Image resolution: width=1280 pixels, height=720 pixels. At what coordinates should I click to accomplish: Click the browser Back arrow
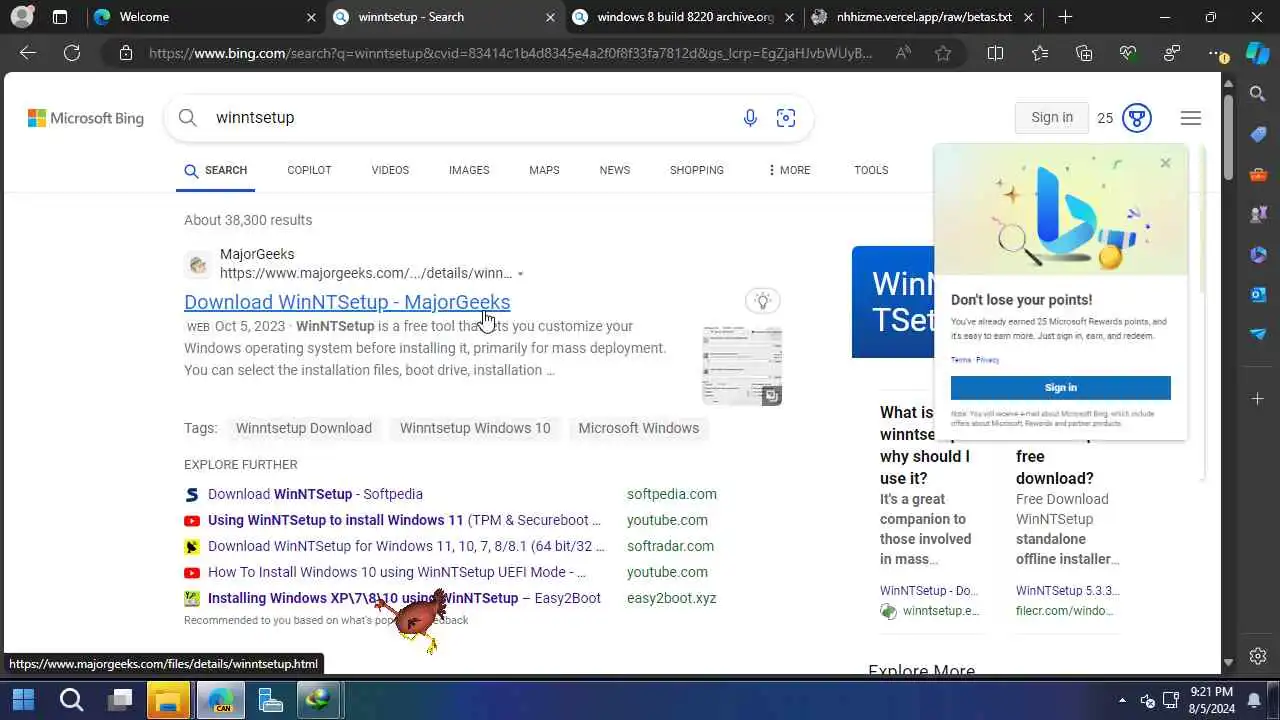pos(28,53)
